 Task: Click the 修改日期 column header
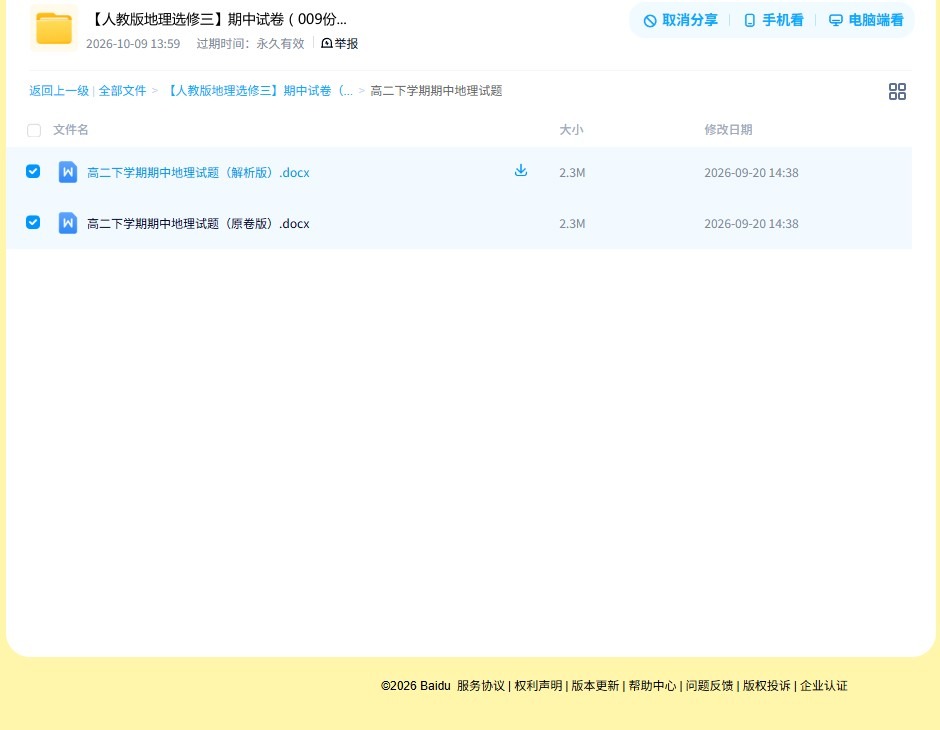click(x=728, y=129)
